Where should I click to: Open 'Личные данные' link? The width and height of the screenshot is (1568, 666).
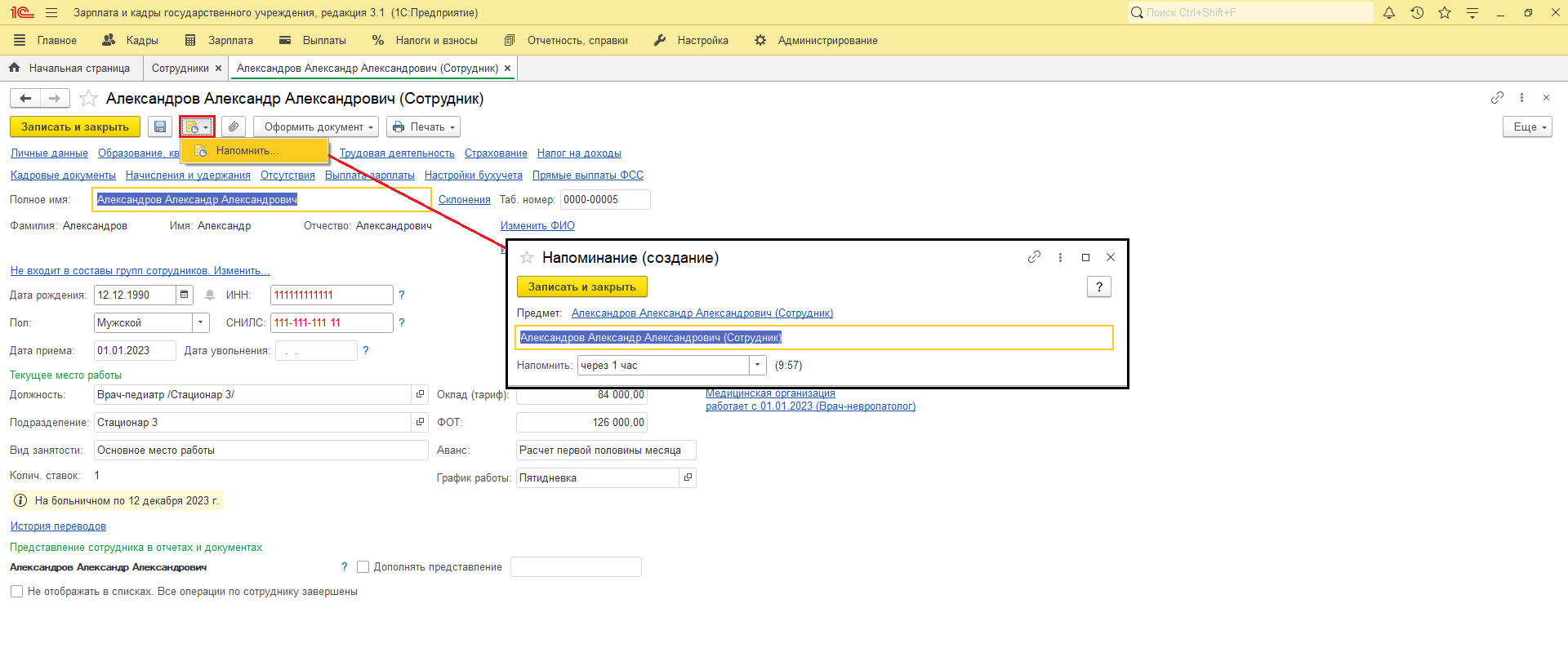(x=49, y=153)
